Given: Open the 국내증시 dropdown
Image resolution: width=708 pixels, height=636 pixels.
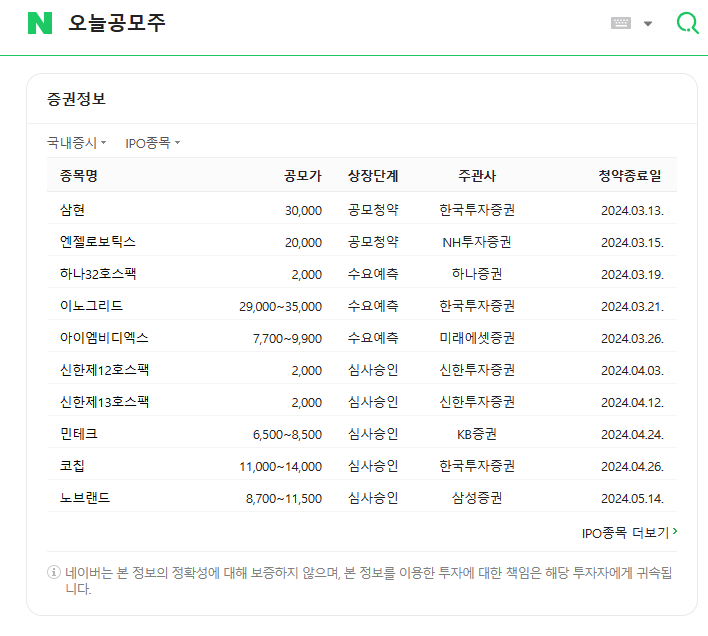Looking at the screenshot, I should coord(77,143).
